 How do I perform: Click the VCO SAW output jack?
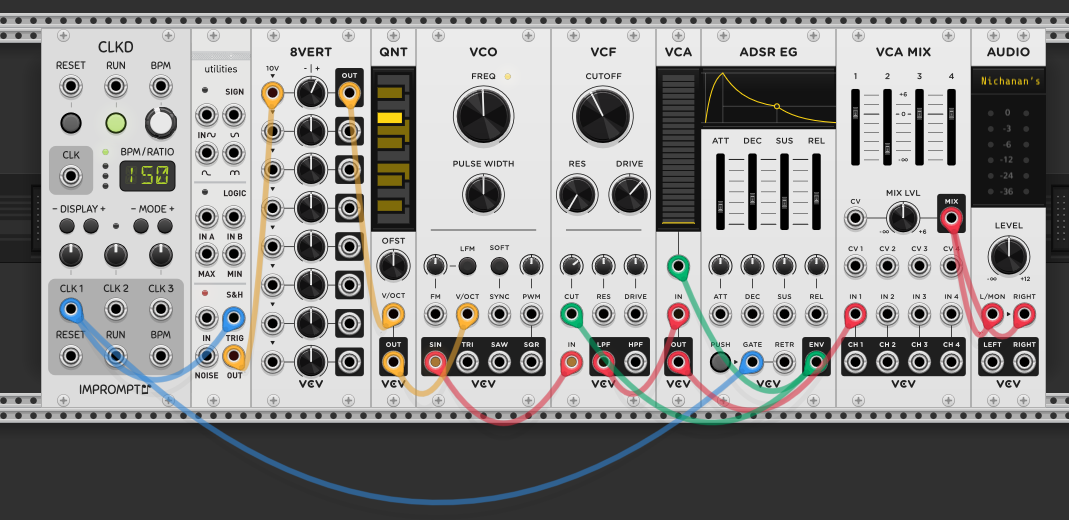point(499,362)
